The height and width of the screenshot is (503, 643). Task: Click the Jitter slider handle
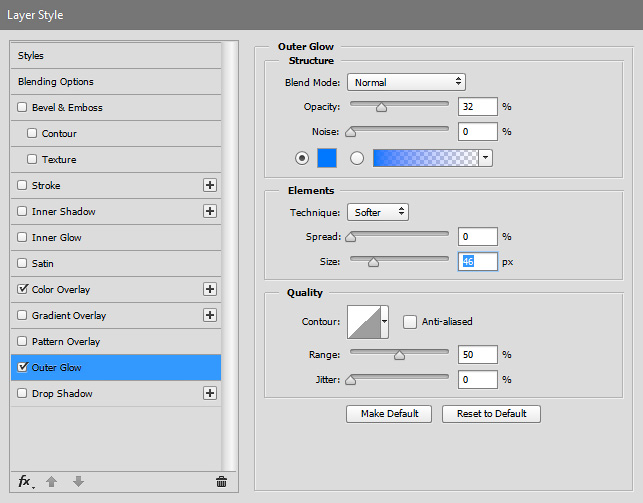(351, 380)
